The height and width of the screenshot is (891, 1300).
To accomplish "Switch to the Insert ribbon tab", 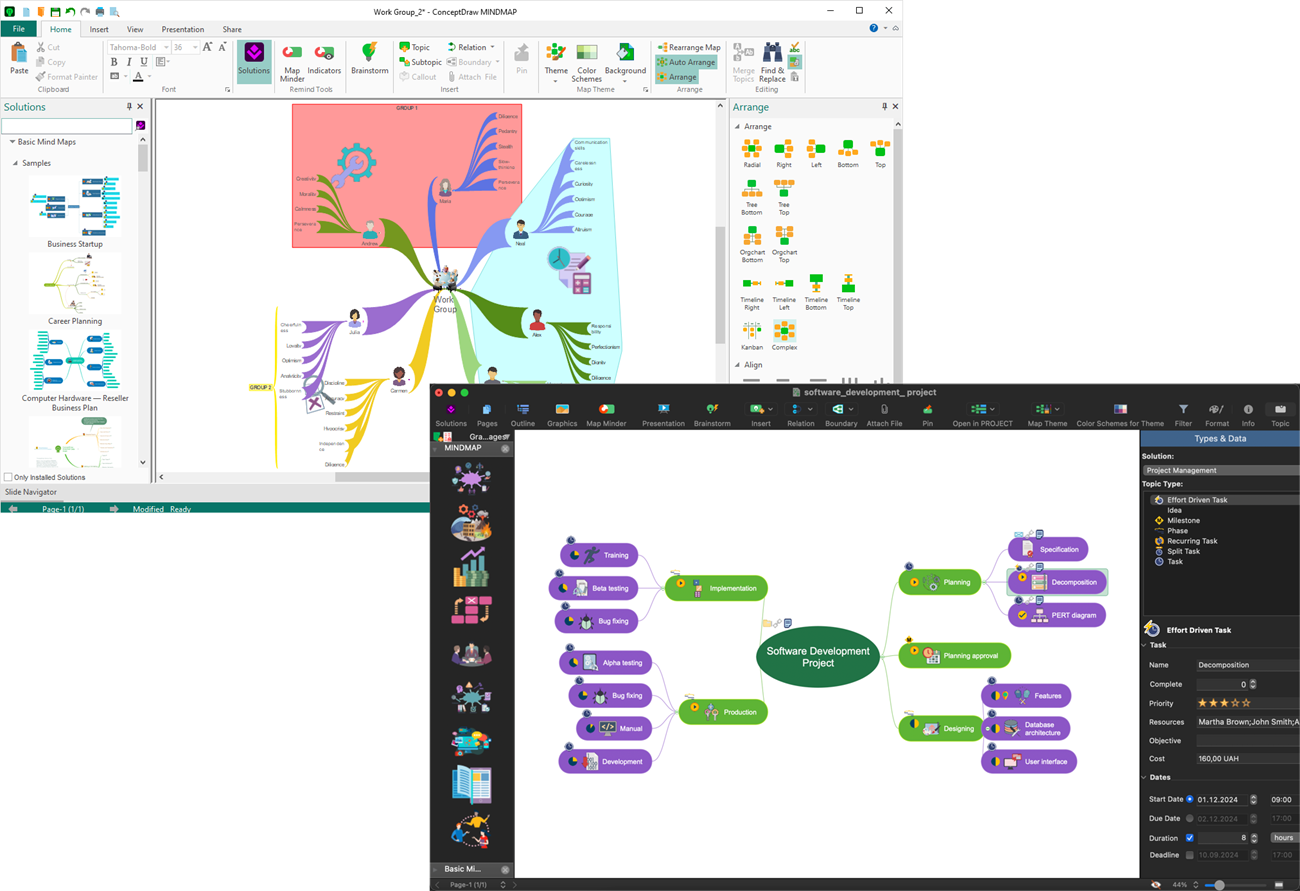I will [99, 29].
